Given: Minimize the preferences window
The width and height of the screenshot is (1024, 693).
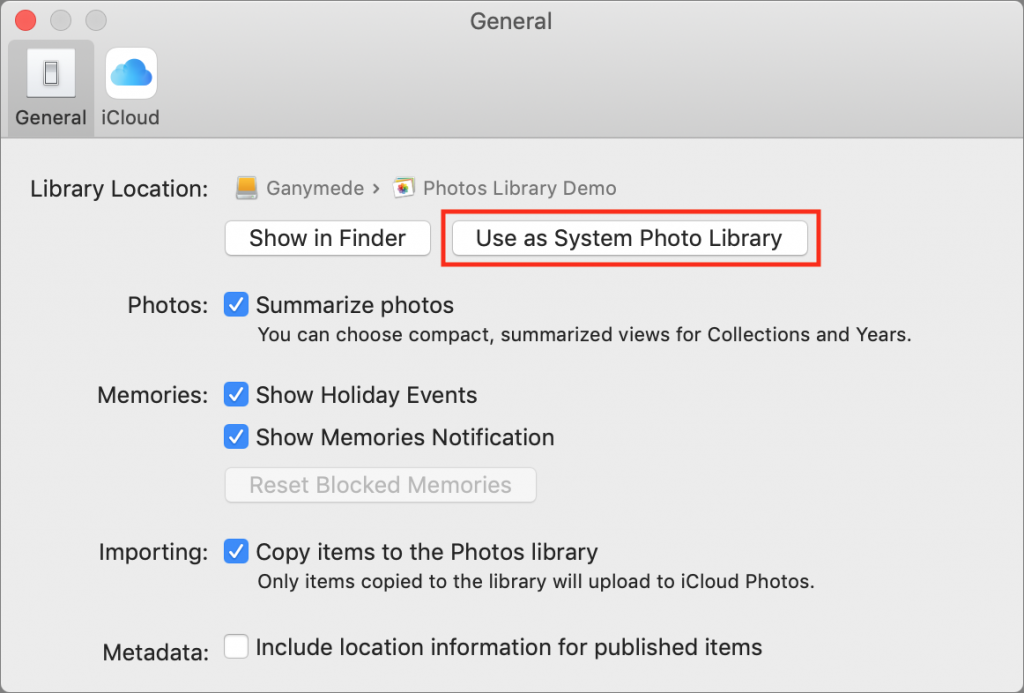Looking at the screenshot, I should tap(60, 20).
